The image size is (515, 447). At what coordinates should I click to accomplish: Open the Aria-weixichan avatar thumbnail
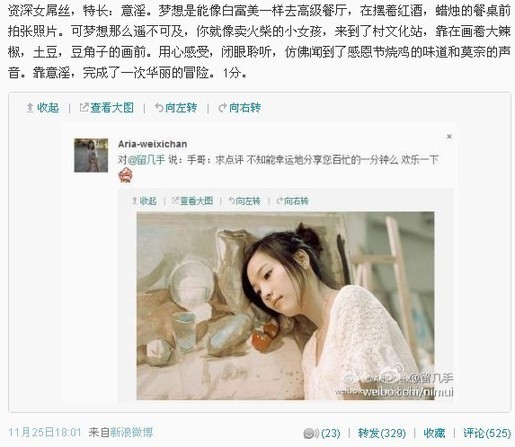pyautogui.click(x=91, y=155)
